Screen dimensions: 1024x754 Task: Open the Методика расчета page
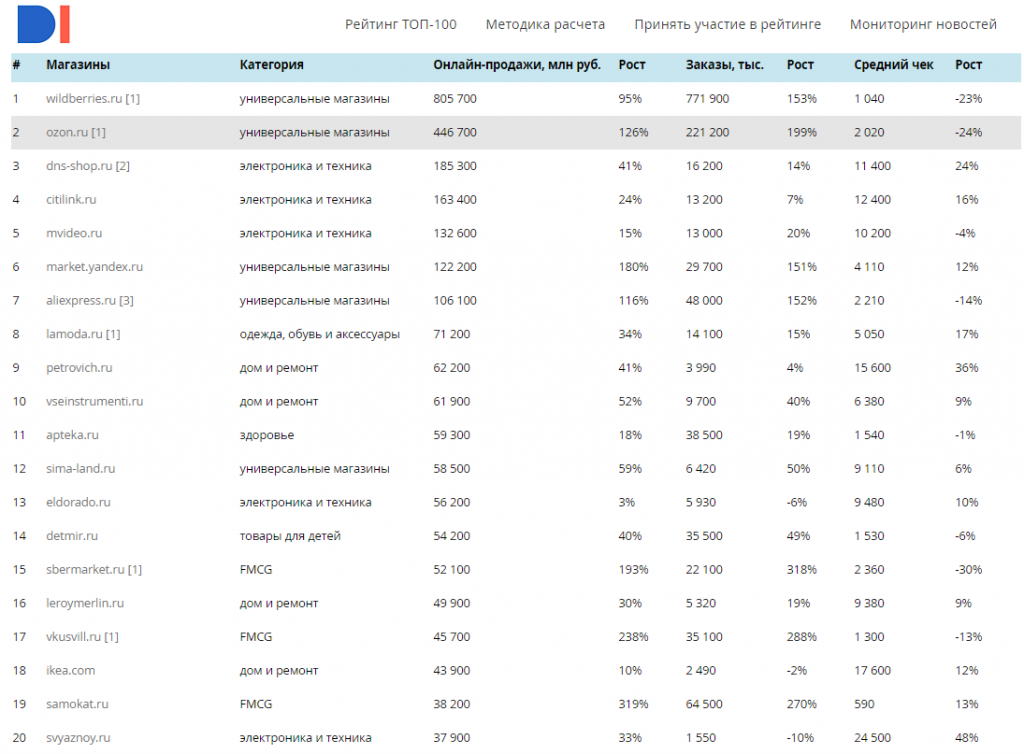tap(545, 24)
